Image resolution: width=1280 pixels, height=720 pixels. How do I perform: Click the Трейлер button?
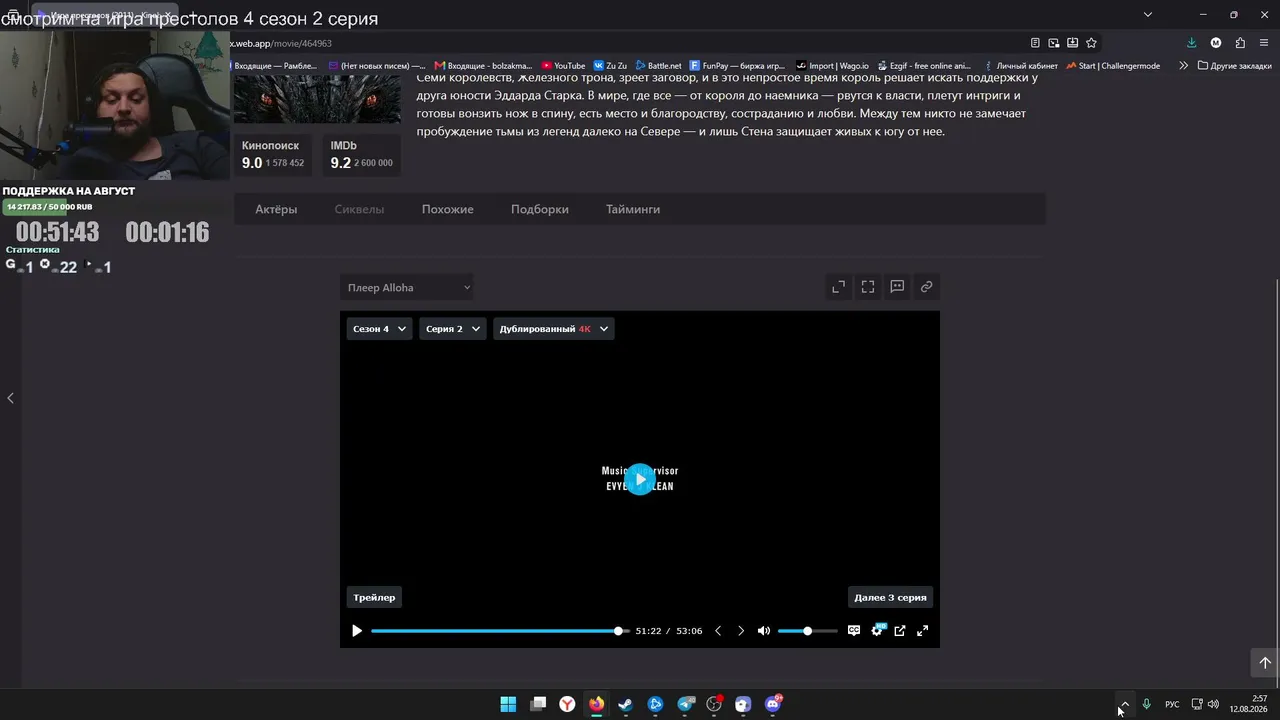click(x=374, y=597)
